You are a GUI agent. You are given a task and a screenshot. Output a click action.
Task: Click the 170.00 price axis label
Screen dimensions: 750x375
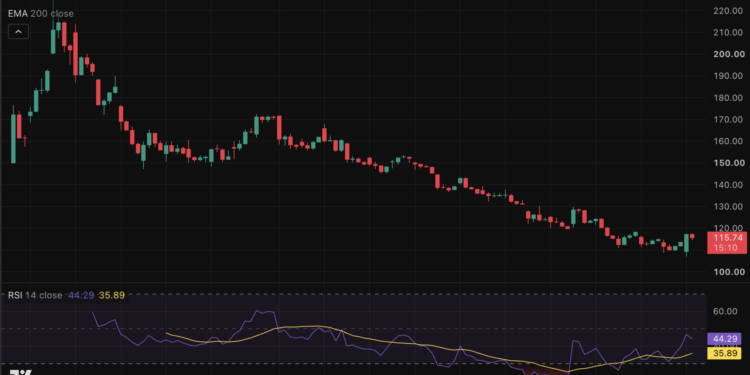pos(728,120)
